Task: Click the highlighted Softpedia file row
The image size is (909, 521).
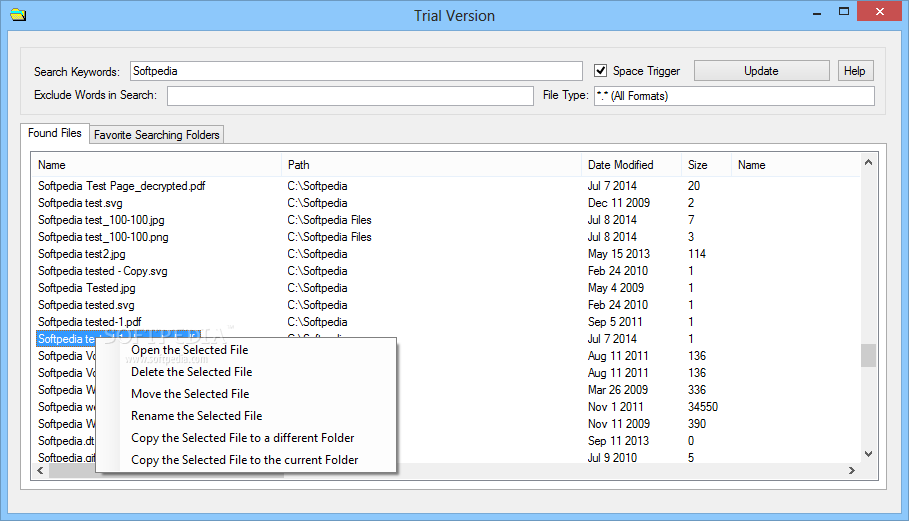Action: tap(66, 339)
